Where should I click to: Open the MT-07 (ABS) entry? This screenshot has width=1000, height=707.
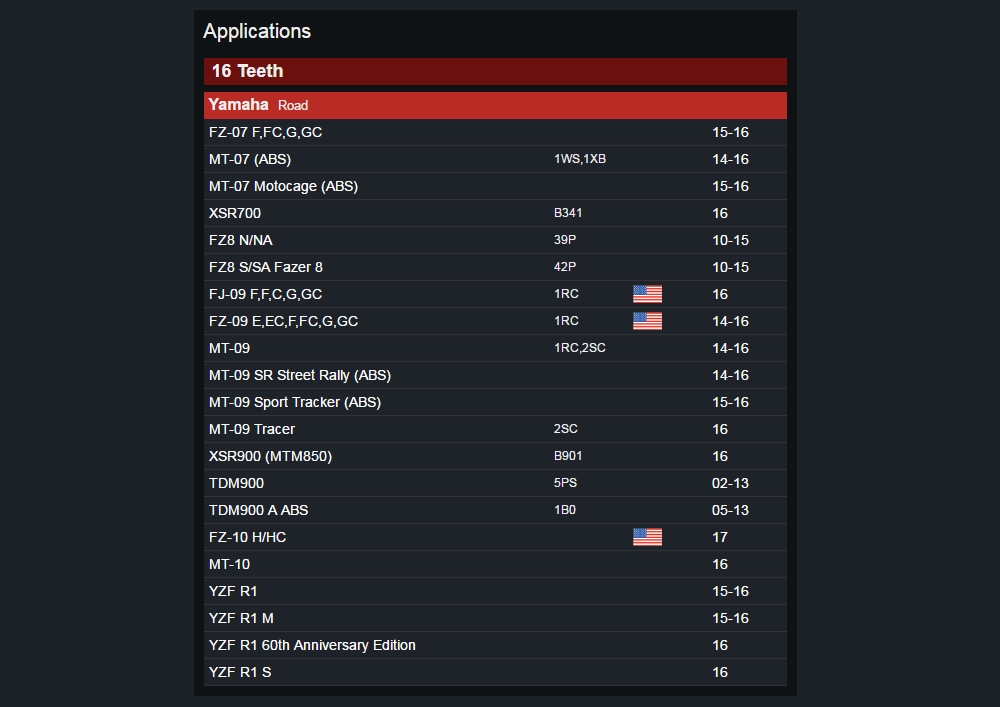click(250, 159)
